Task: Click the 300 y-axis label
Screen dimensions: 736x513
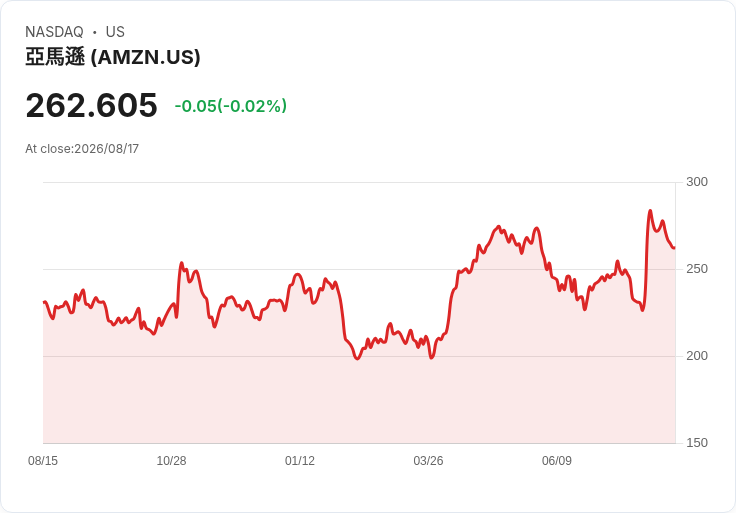Action: (697, 182)
